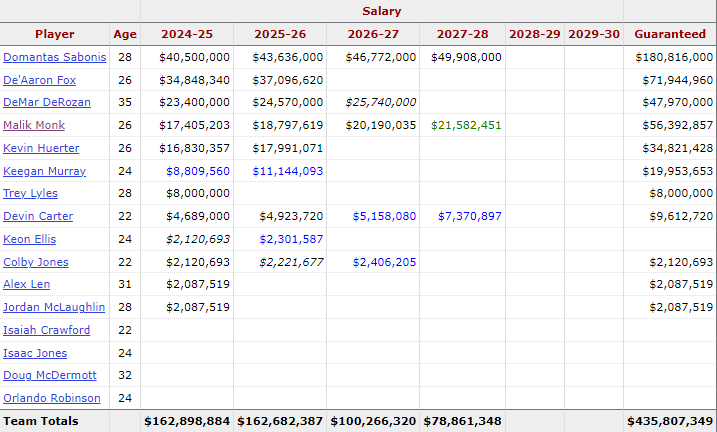Select Colby Jones blue 2026-27 salary $2,406,205
This screenshot has height=432, width=717.
tap(384, 262)
